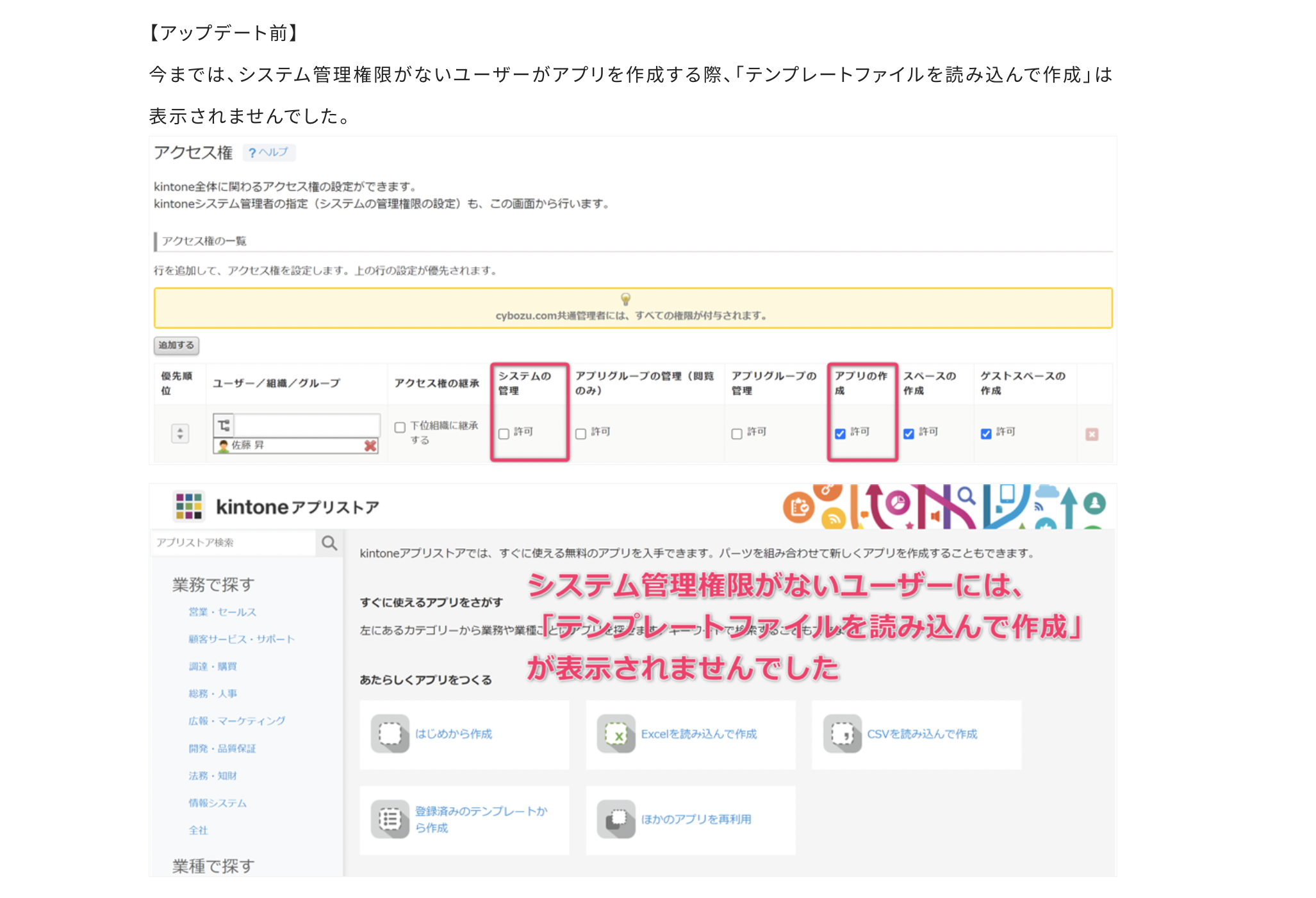Click the 追加する button
This screenshot has width=1316, height=898.
(176, 345)
